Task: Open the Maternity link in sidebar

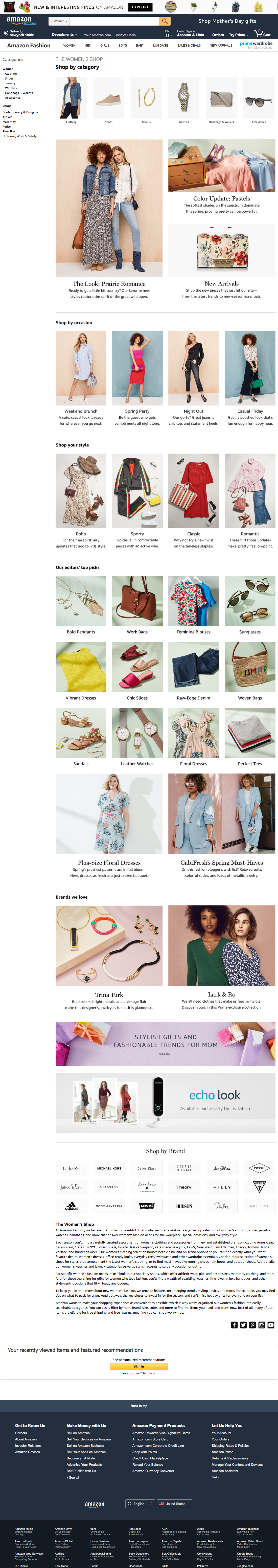Action: 9,122
